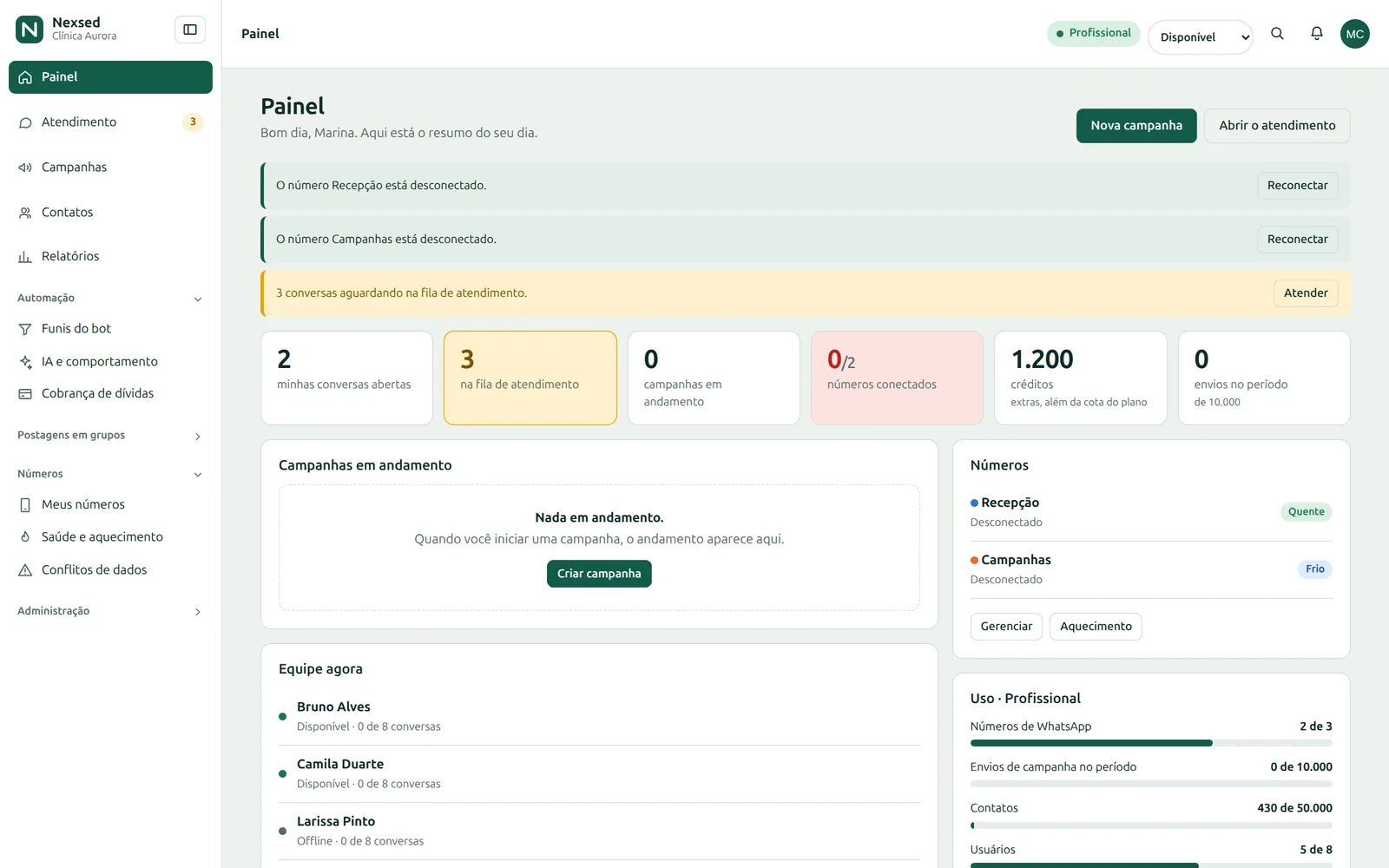Click the IA e comportamento sparkle icon
This screenshot has width=1389, height=868.
point(25,362)
